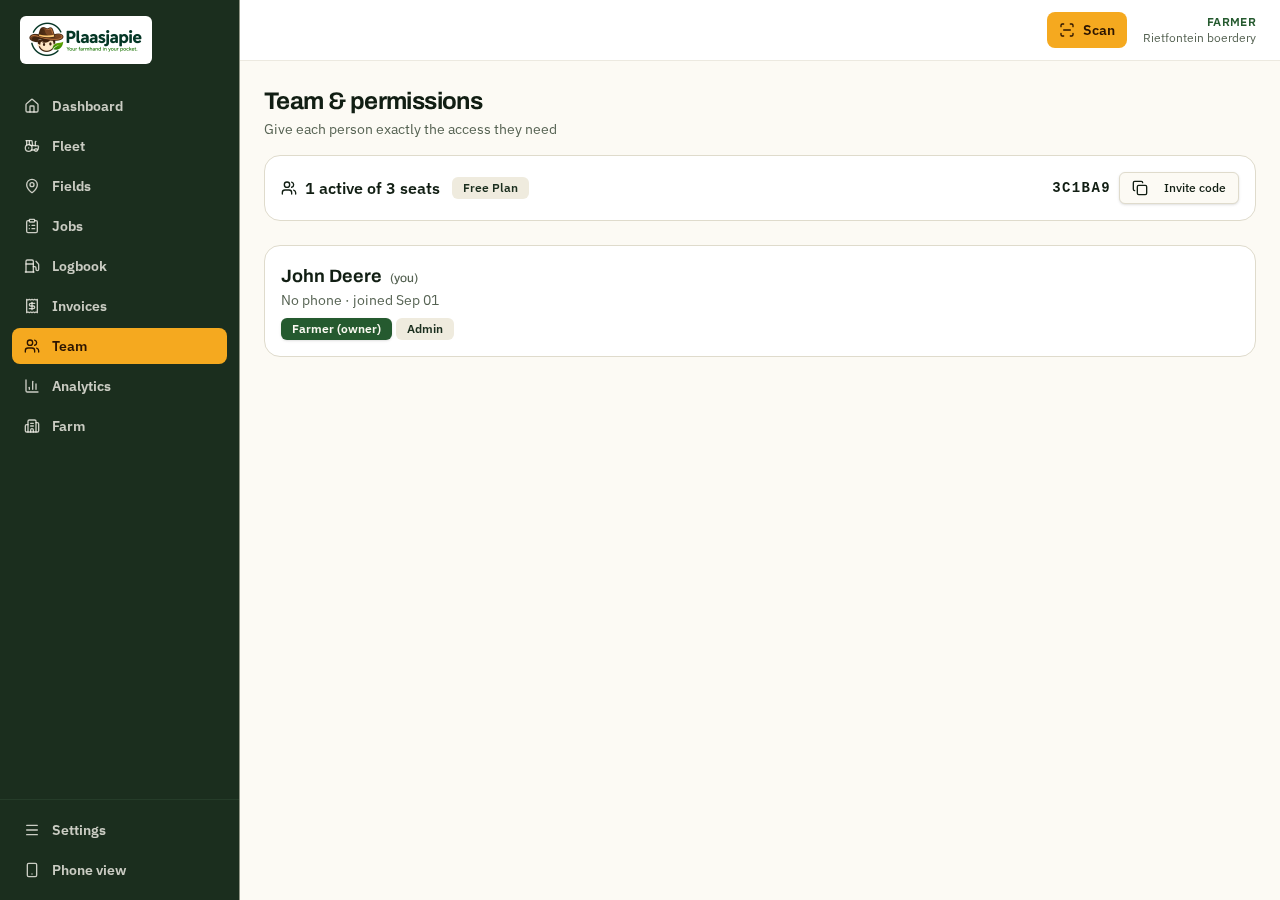Open the Jobs page
The width and height of the screenshot is (1280, 900).
click(x=119, y=226)
